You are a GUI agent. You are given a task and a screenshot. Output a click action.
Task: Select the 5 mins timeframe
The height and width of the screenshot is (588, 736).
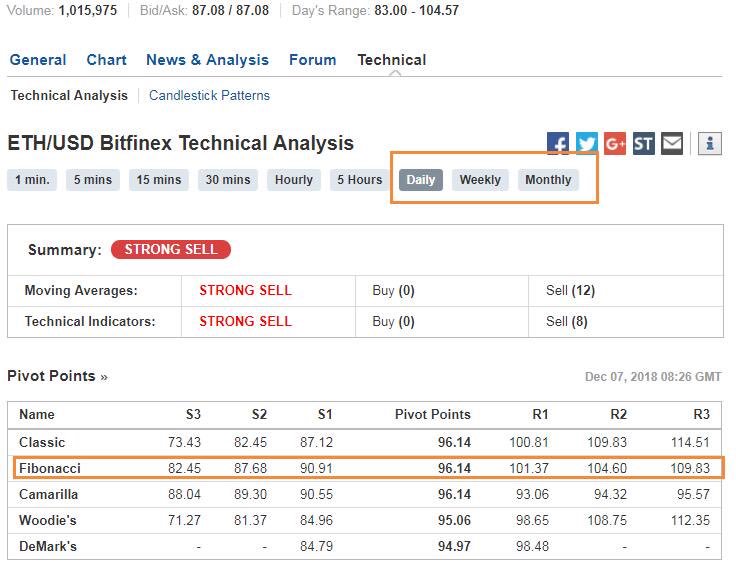tap(93, 180)
